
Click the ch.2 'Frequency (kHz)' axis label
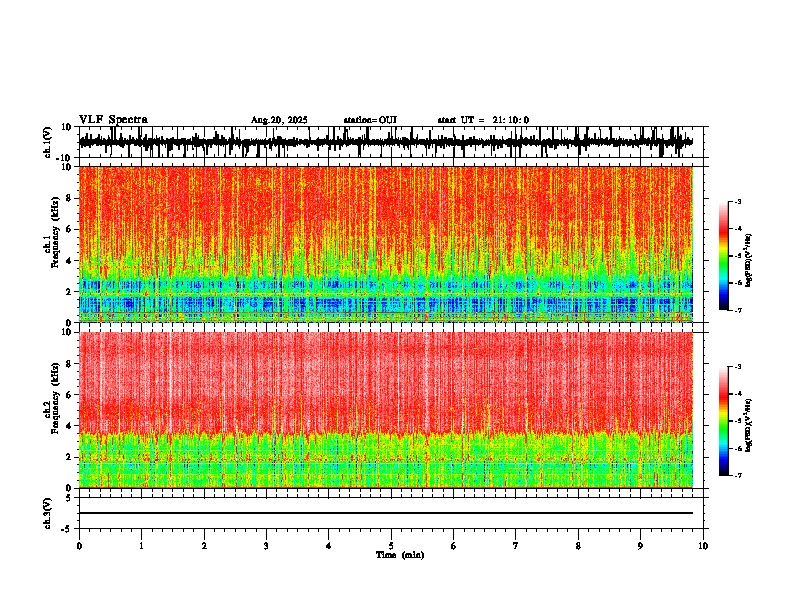click(55, 399)
